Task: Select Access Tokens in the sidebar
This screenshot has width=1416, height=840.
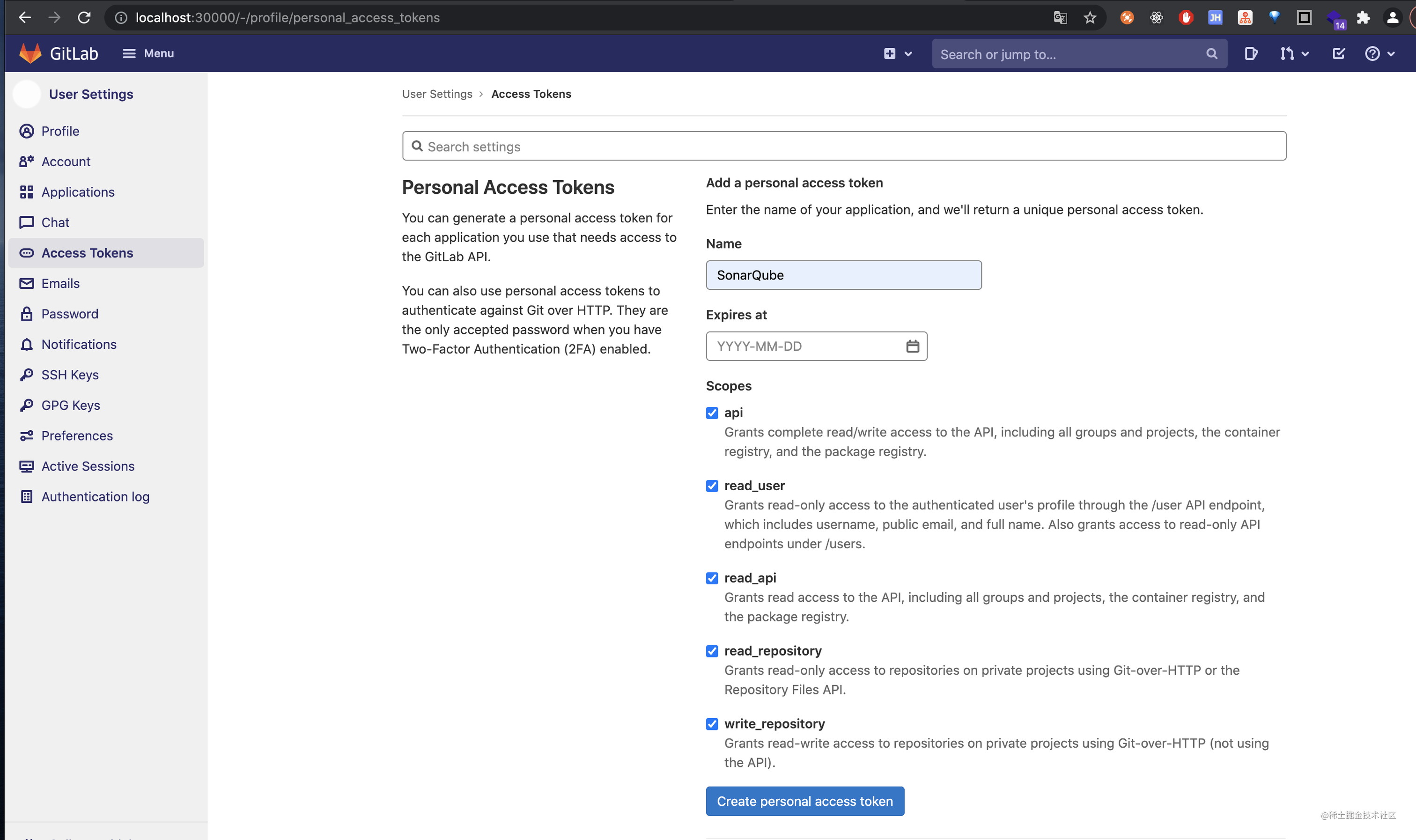Action: pos(87,252)
